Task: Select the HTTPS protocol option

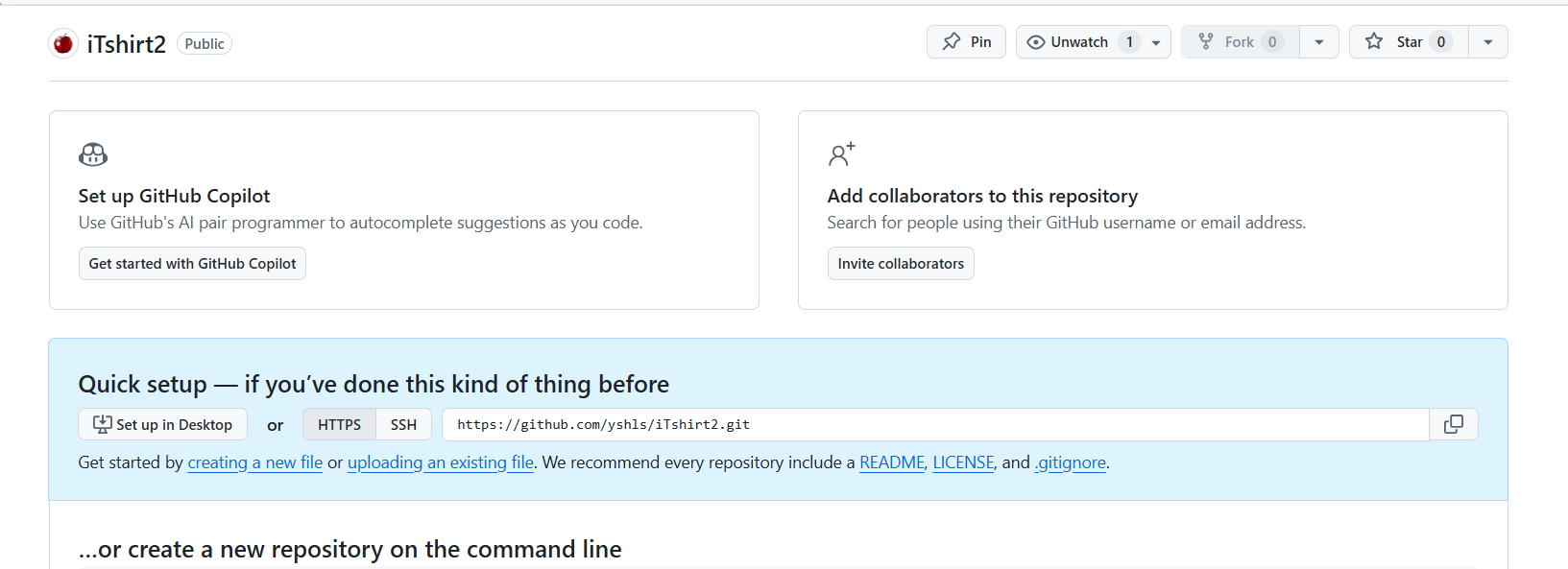Action: click(340, 424)
